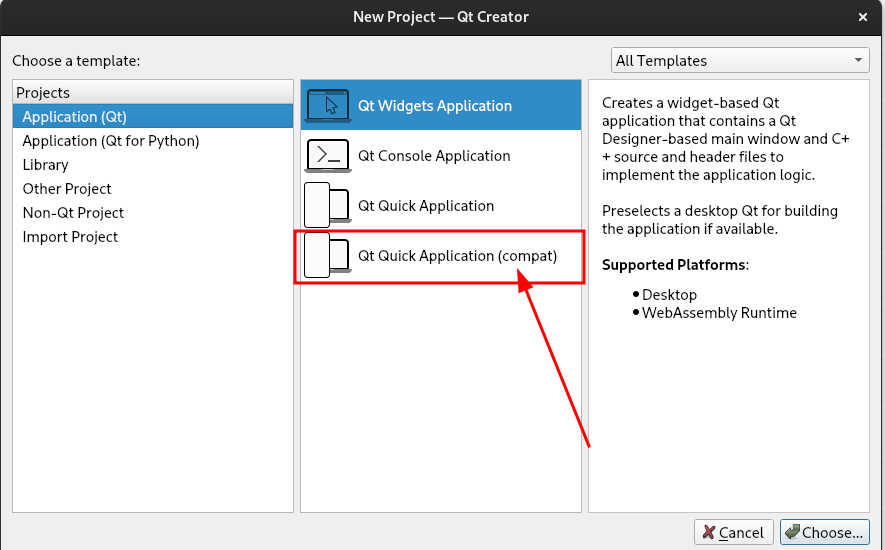Click the Projects header in category list

(153, 92)
